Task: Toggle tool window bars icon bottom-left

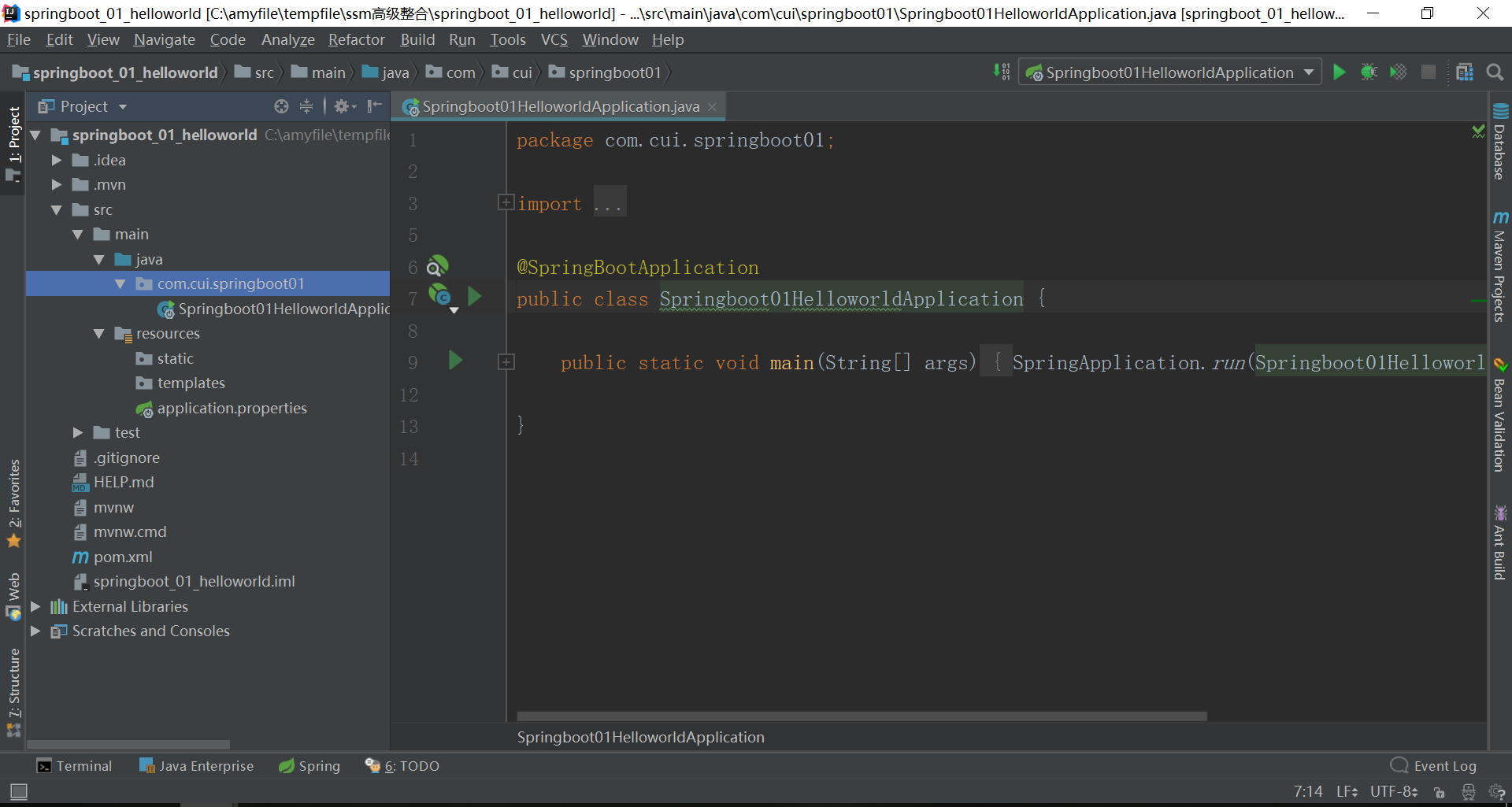Action: tap(19, 791)
